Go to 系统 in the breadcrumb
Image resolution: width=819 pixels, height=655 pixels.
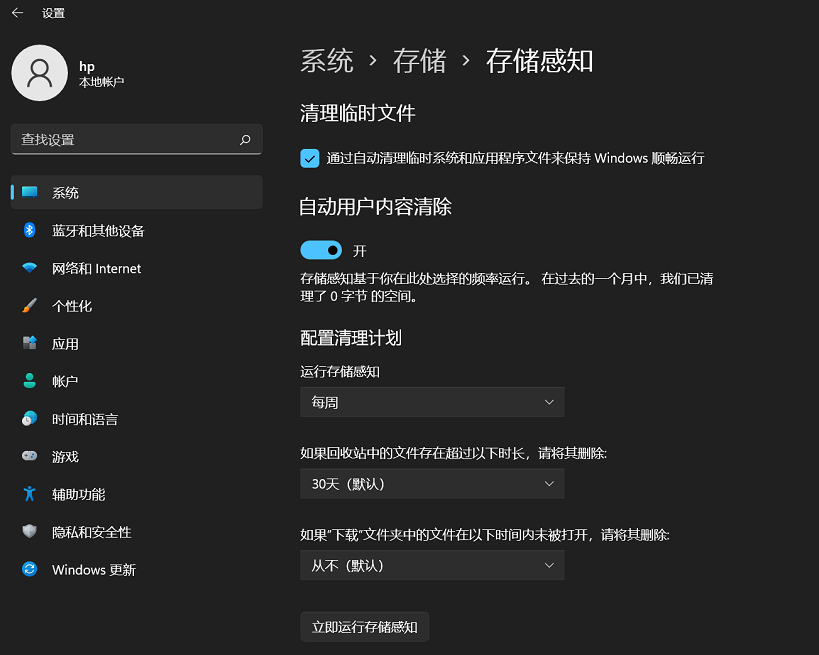click(327, 61)
